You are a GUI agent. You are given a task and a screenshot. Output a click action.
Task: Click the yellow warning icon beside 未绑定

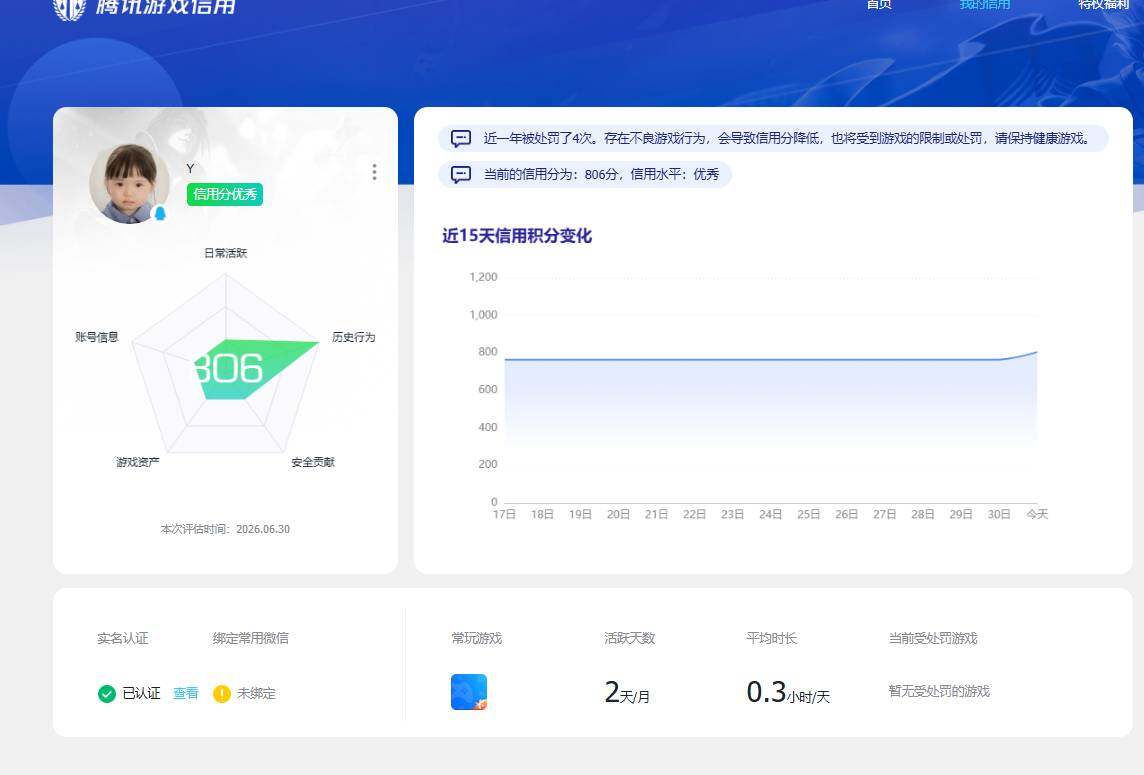point(222,693)
